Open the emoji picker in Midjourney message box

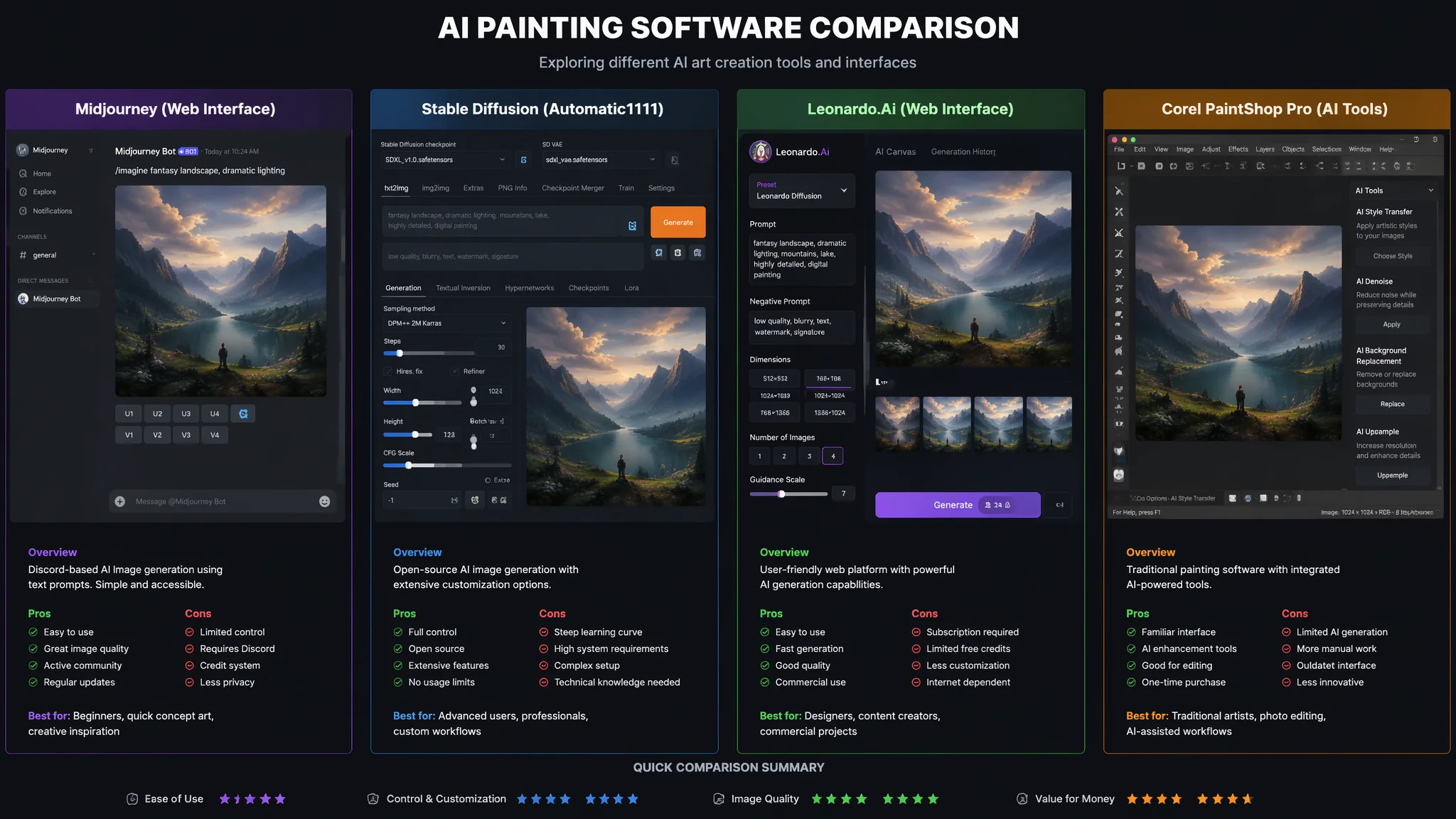point(324,501)
